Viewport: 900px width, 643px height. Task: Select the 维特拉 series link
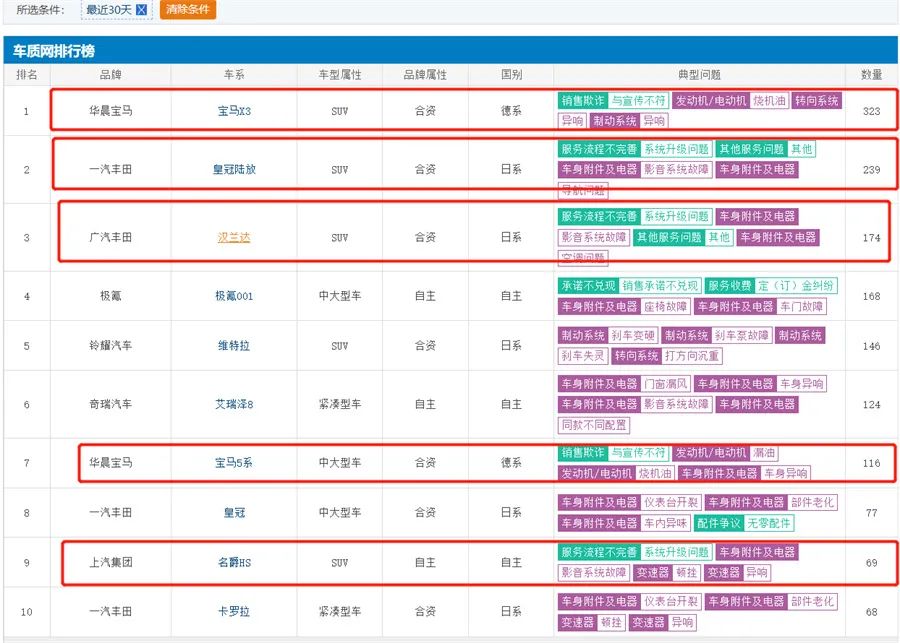click(x=234, y=346)
